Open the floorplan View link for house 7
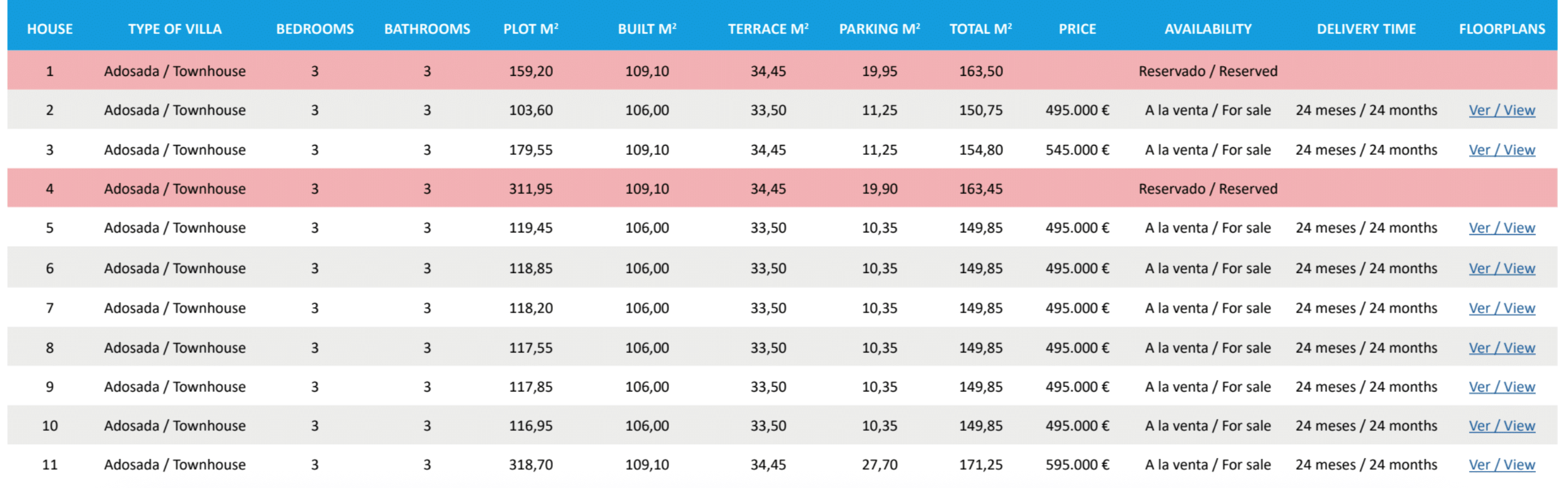1568x488 pixels. point(1501,308)
